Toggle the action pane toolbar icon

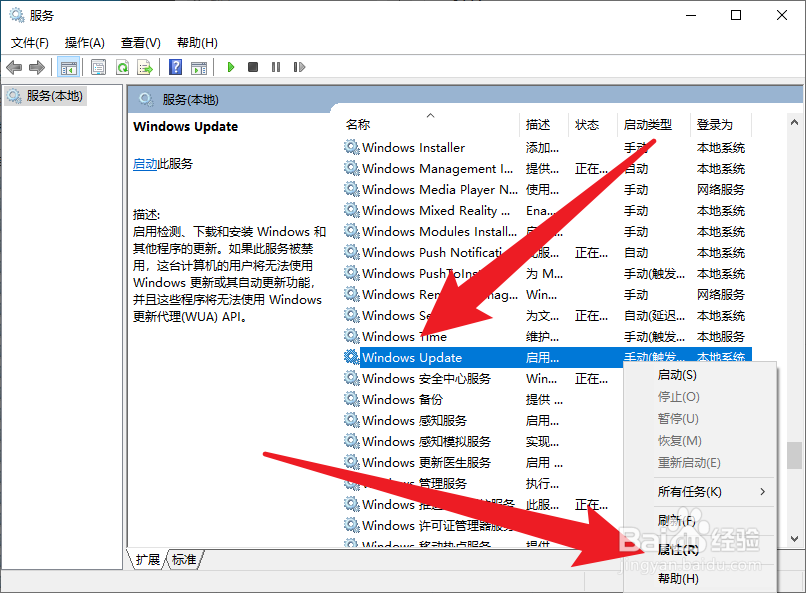click(x=199, y=67)
